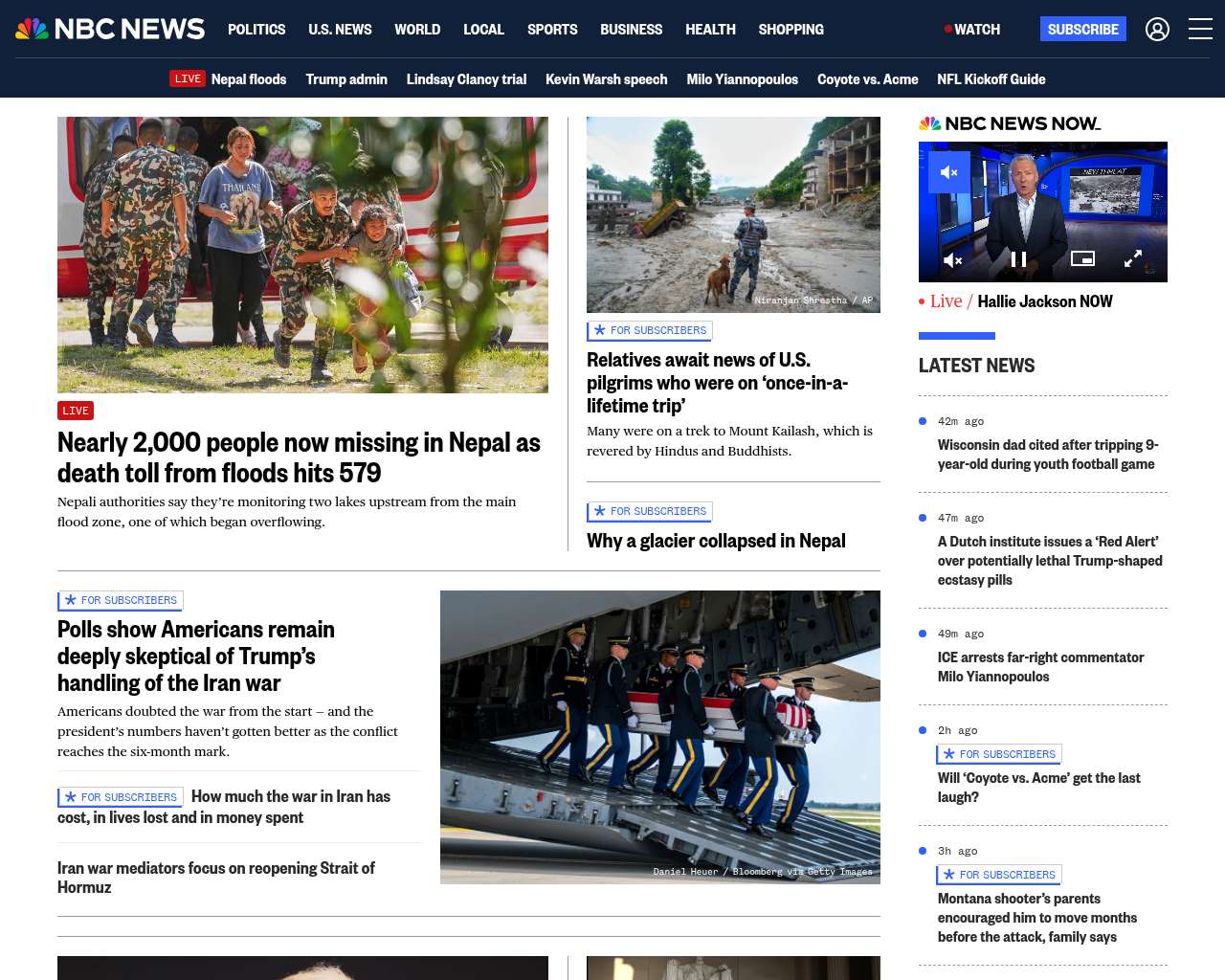Screen dimensions: 1225x980
Task: Open the Nepal rescue soldiers photo
Action: point(302,255)
